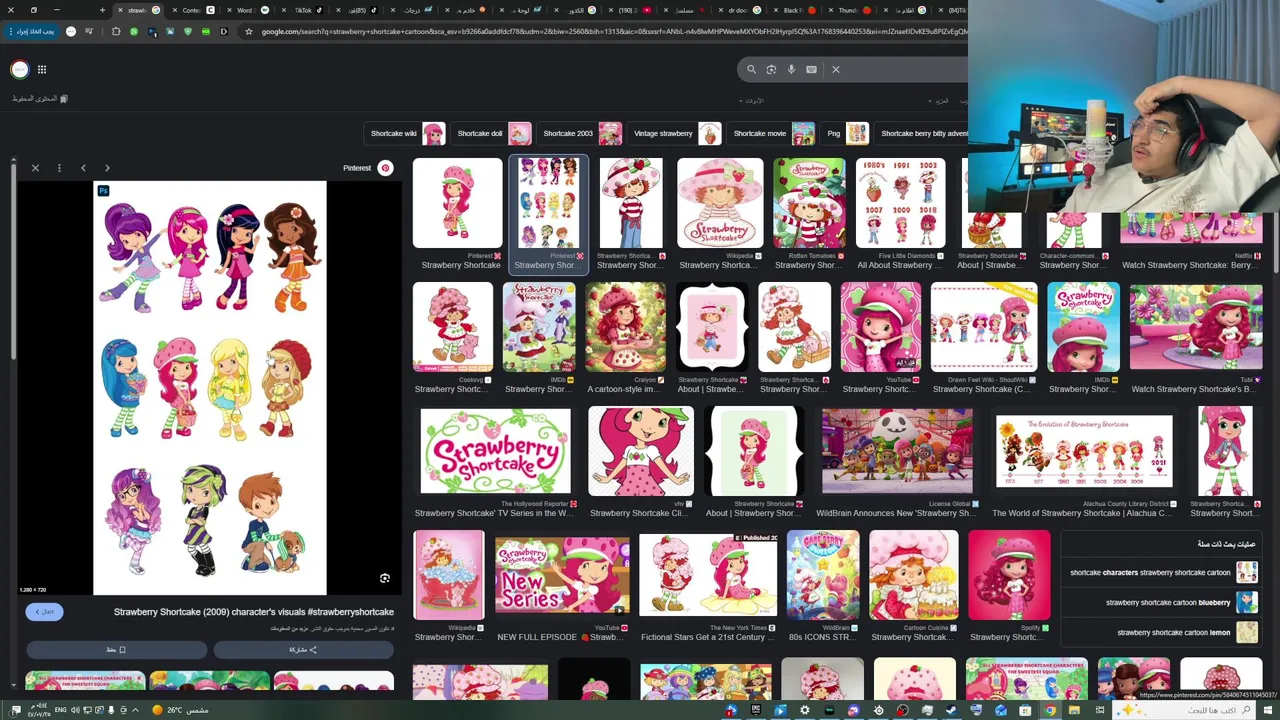This screenshot has width=1280, height=720.
Task: Select the Png filter chip
Action: (846, 133)
